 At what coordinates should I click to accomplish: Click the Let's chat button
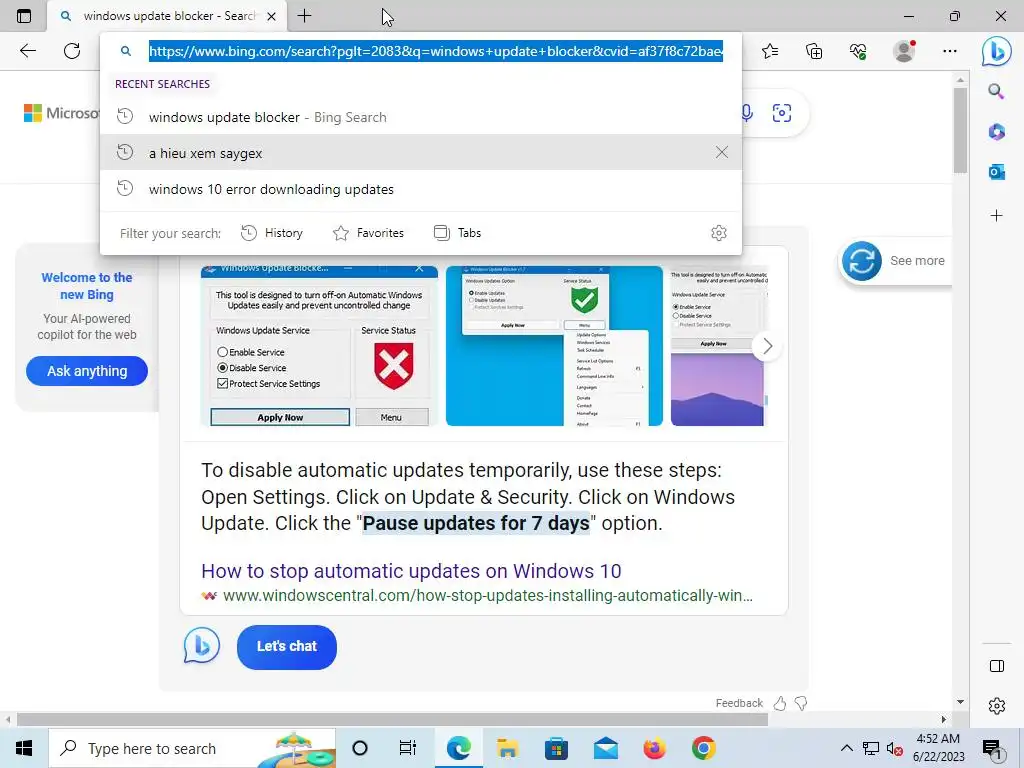(x=287, y=647)
